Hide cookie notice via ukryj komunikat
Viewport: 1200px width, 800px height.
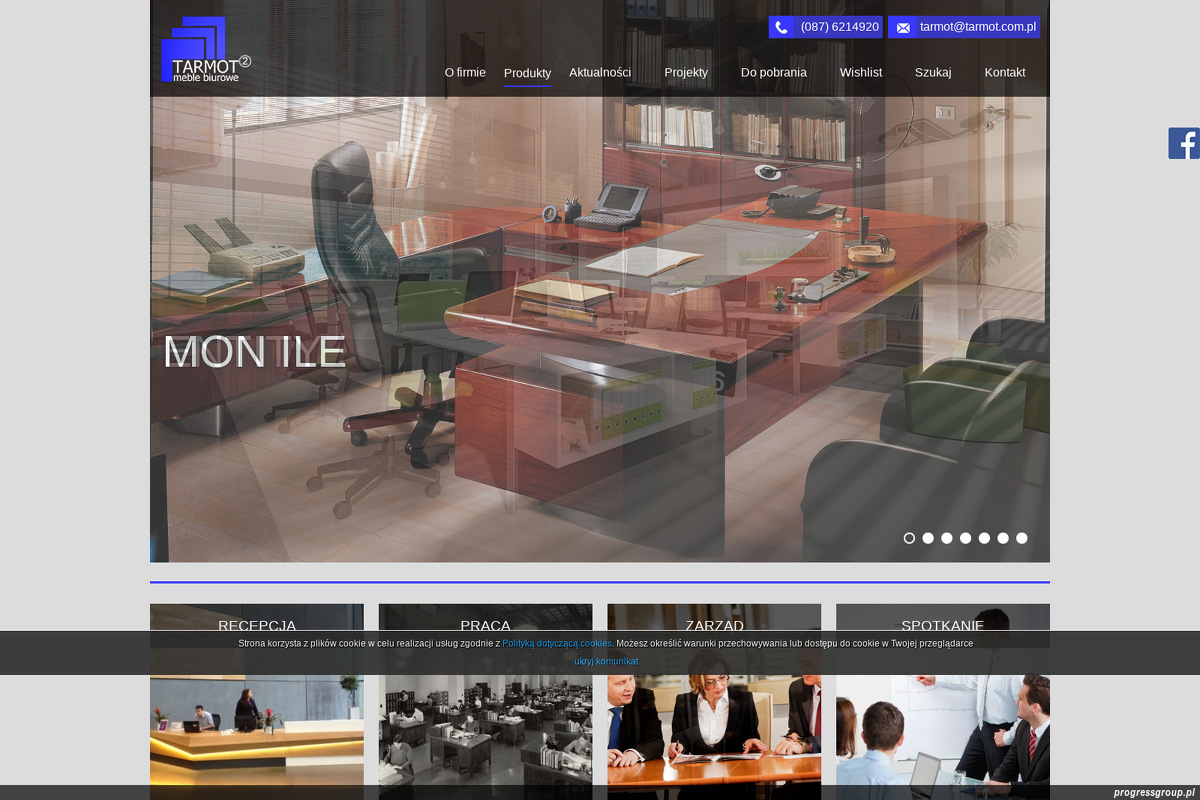pos(606,661)
